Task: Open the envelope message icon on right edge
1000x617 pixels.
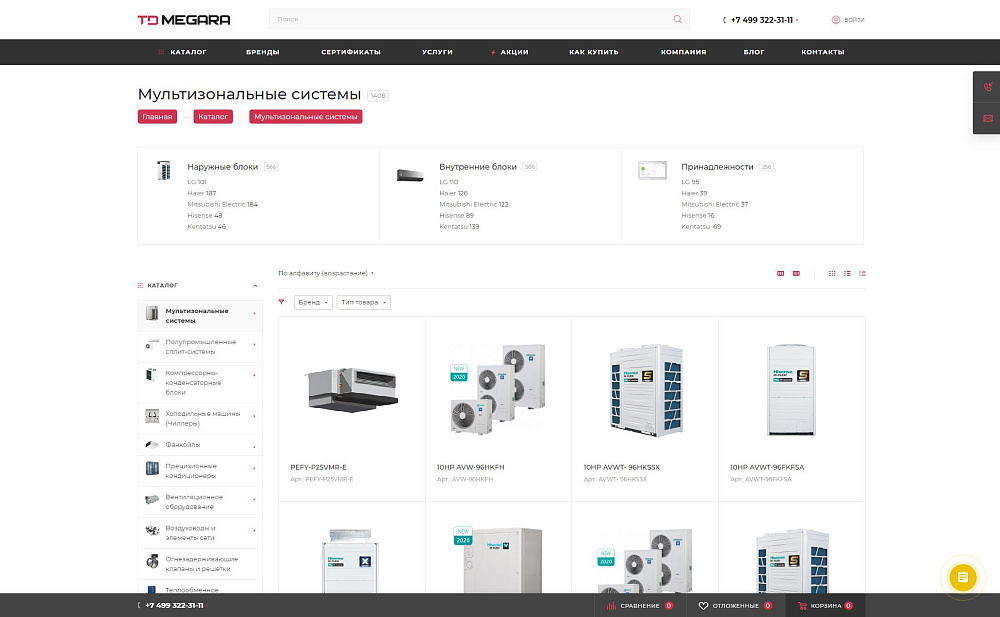Action: 987,118
